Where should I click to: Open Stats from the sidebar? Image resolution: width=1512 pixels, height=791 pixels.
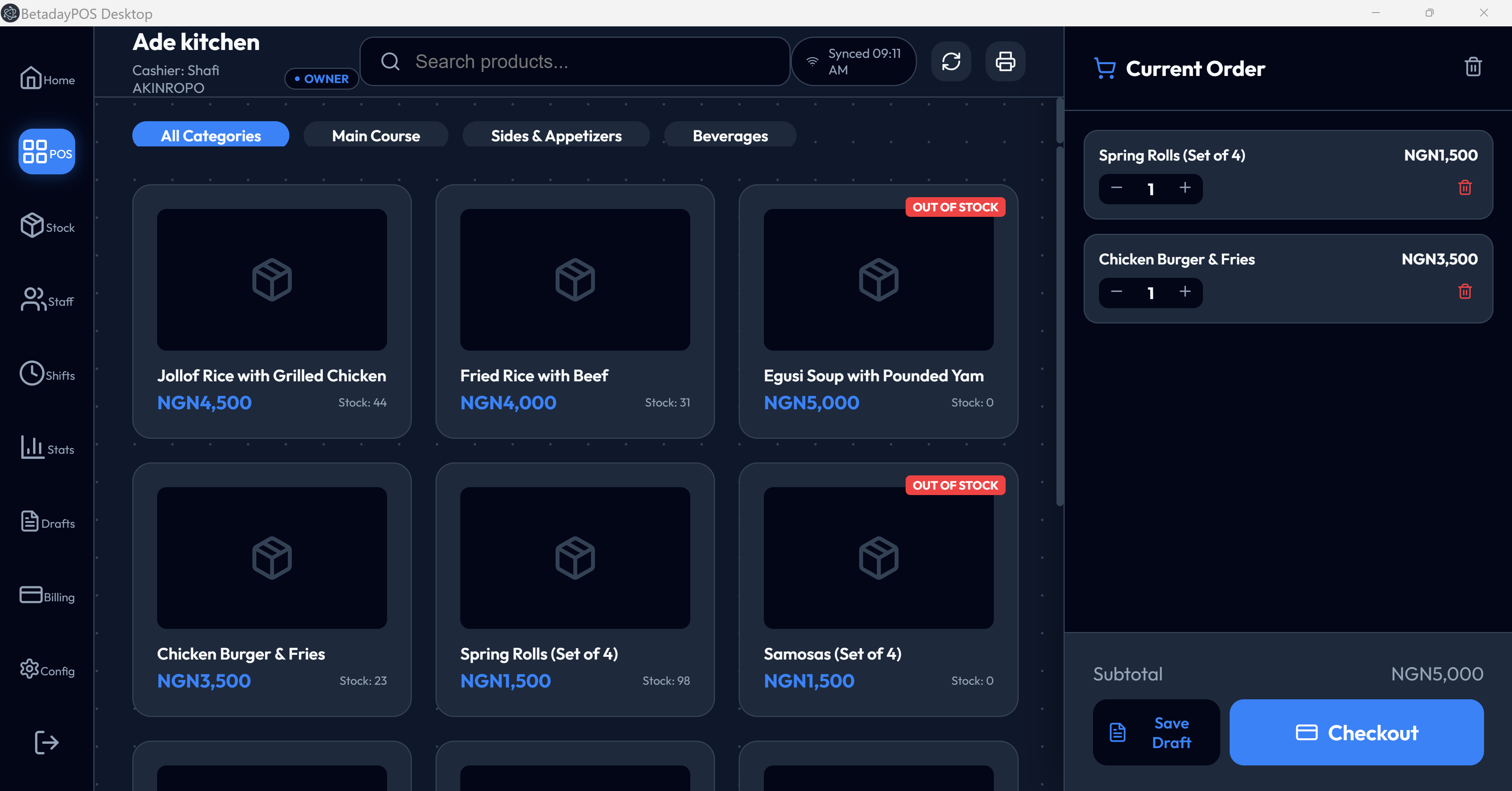[x=47, y=448]
